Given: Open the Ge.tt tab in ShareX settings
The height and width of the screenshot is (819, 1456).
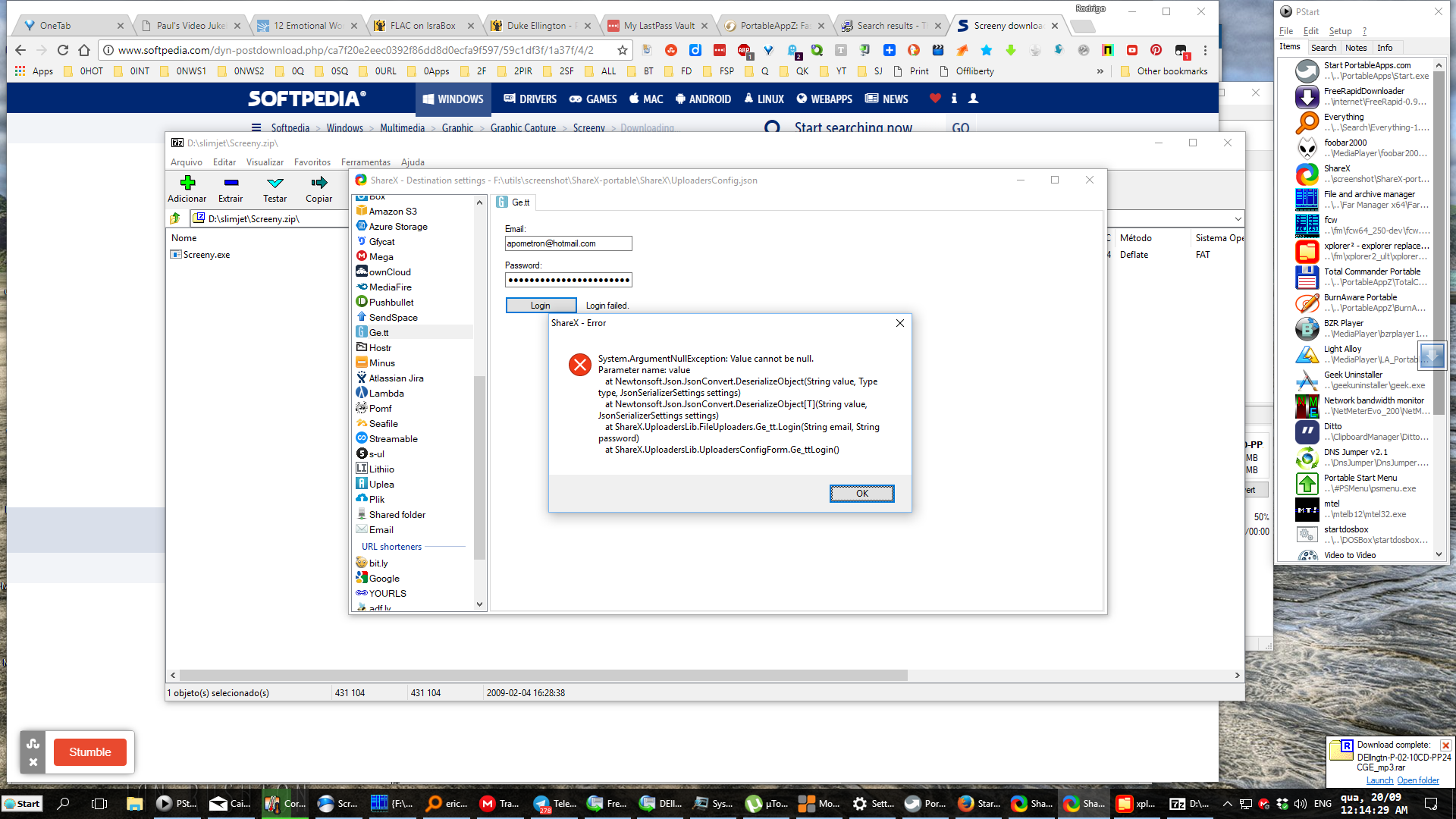Looking at the screenshot, I should pos(514,202).
